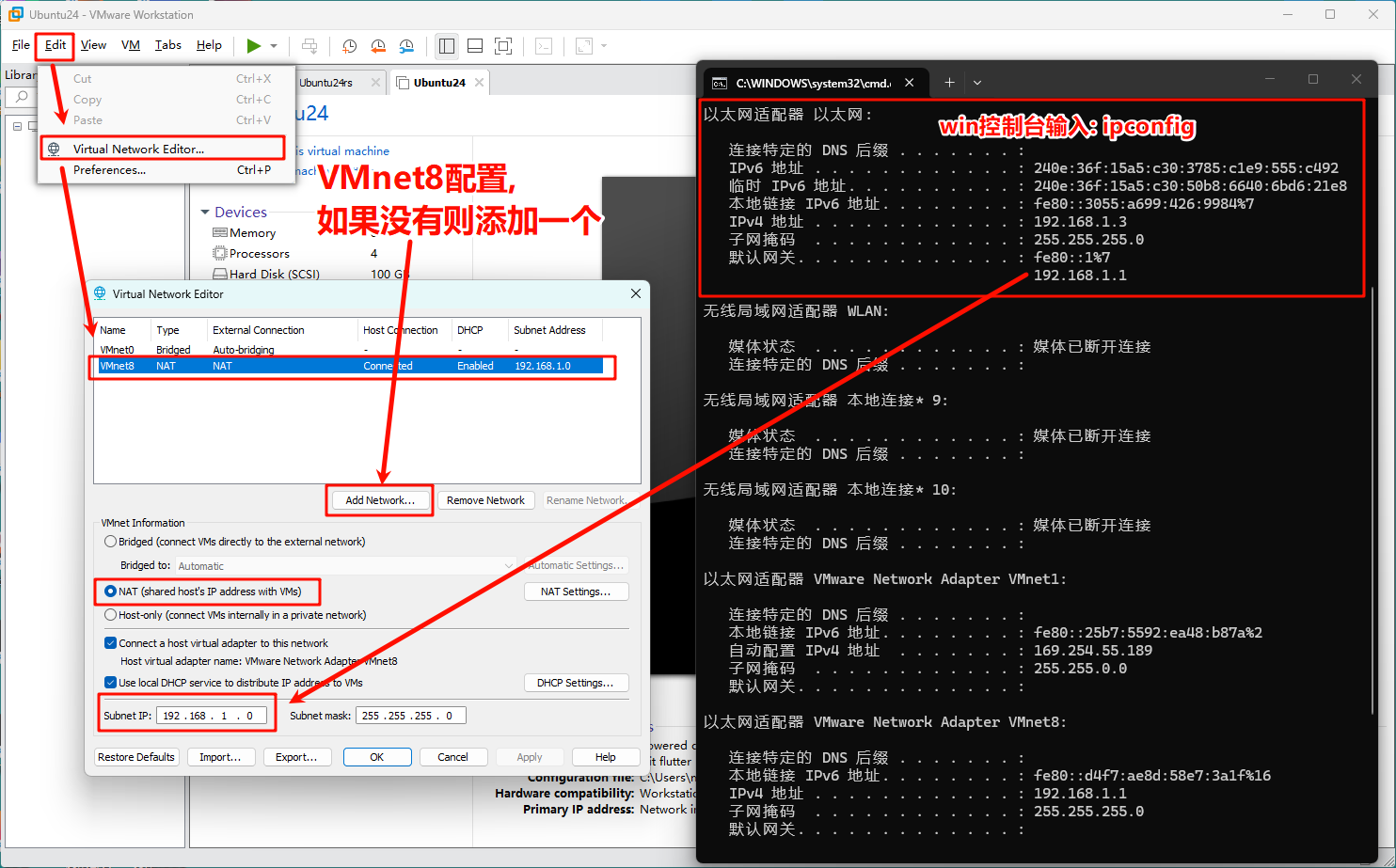Open the stretch mode dropdown arrow
The image size is (1396, 868).
pos(604,45)
